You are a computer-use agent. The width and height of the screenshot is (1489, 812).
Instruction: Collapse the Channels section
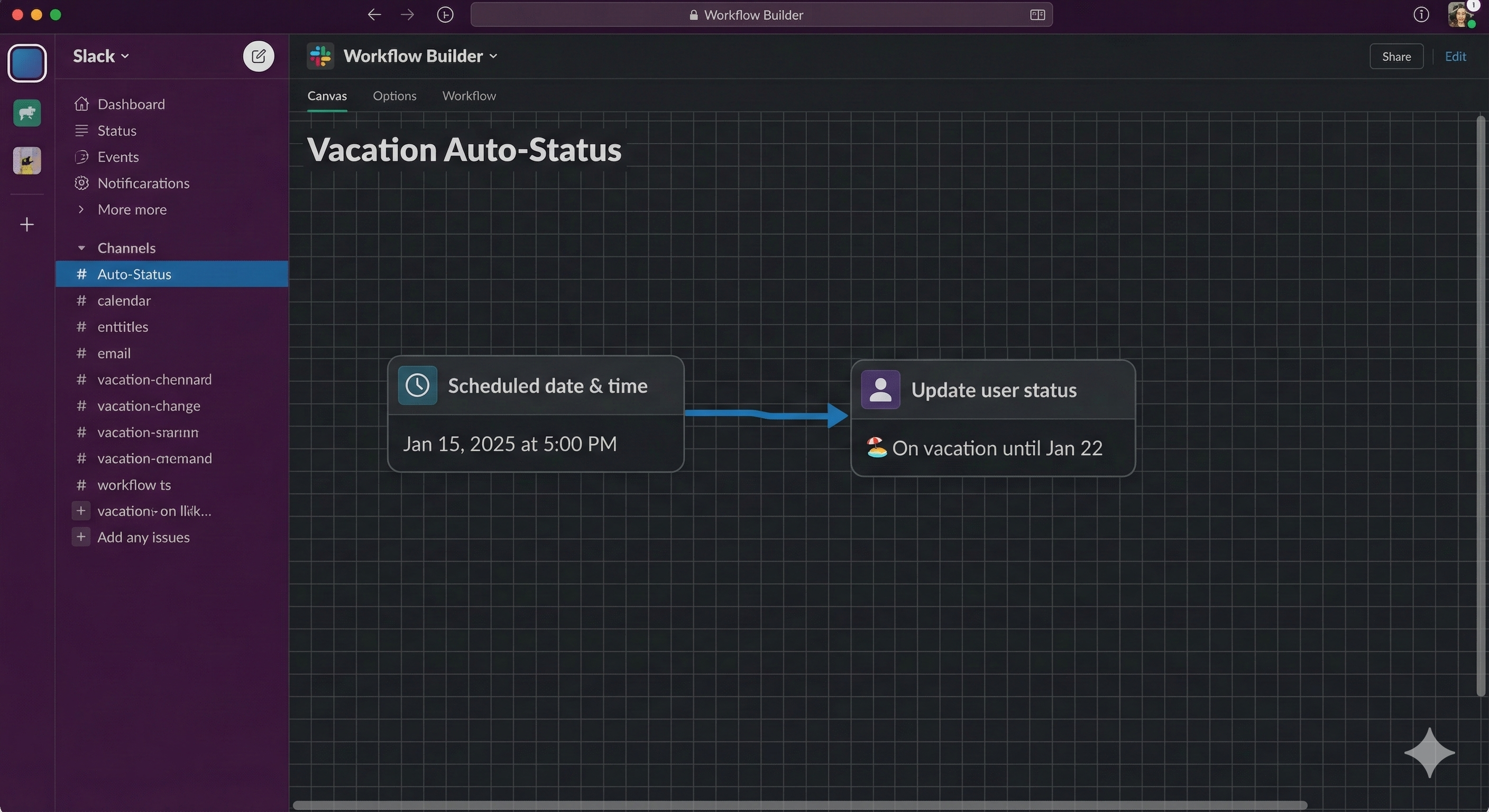(x=81, y=247)
